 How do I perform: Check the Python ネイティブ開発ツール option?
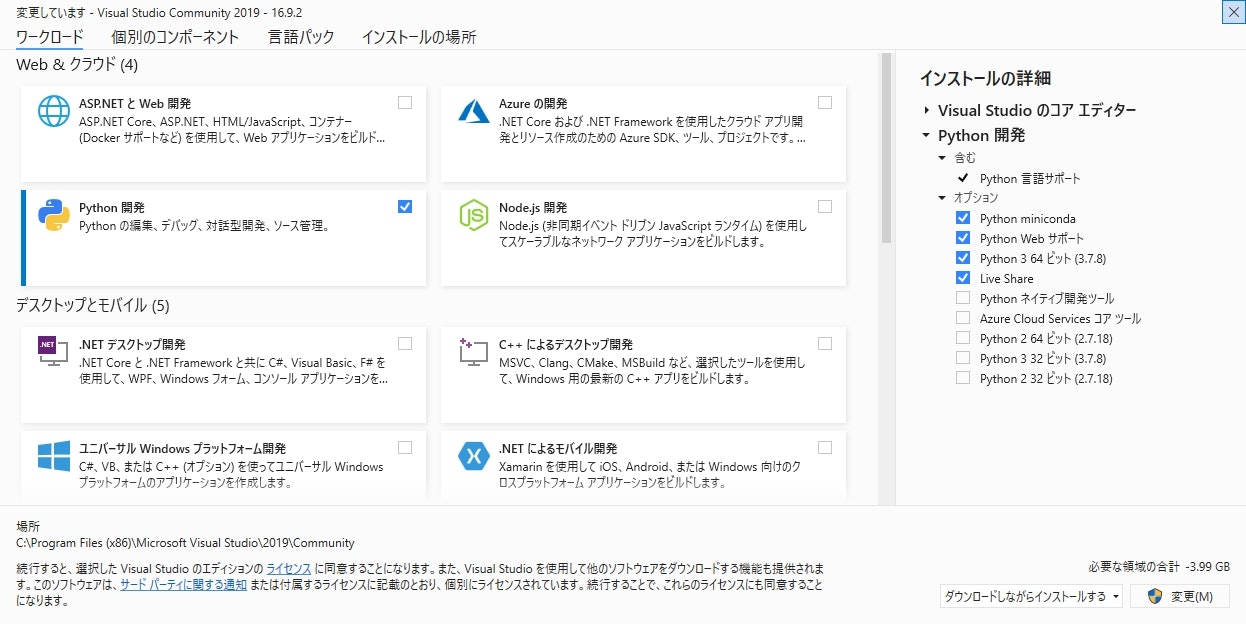(x=963, y=298)
